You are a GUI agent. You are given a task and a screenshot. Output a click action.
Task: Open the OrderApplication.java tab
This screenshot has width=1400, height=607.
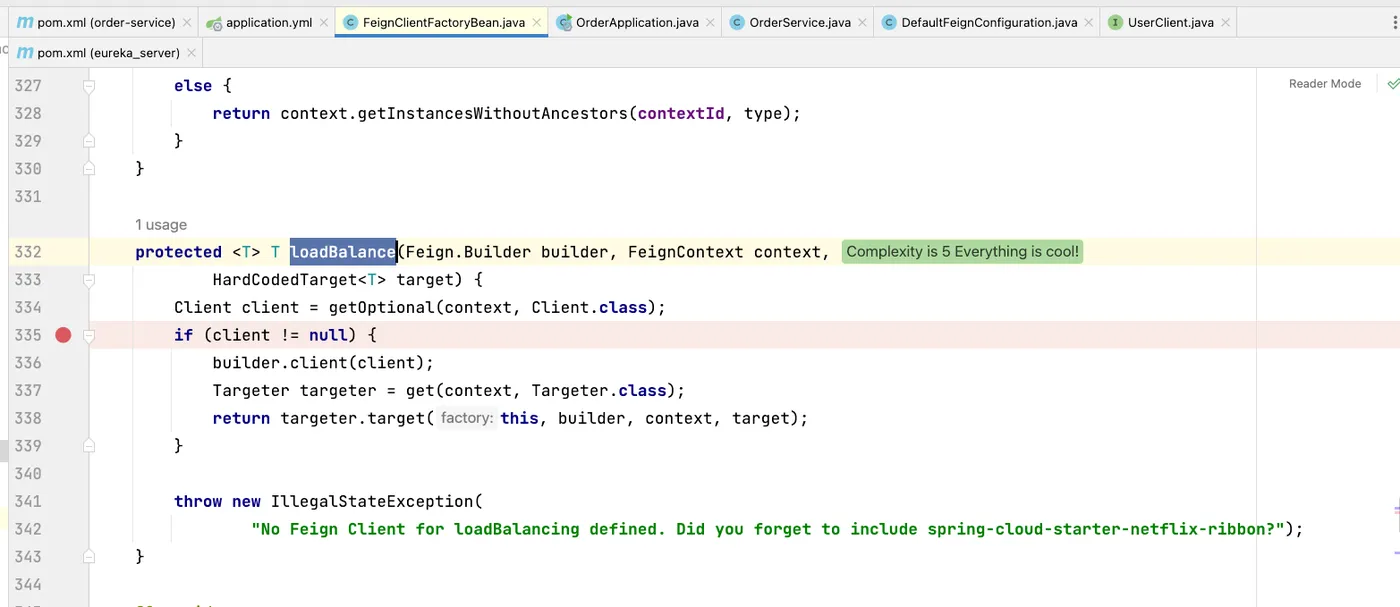pyautogui.click(x=634, y=22)
